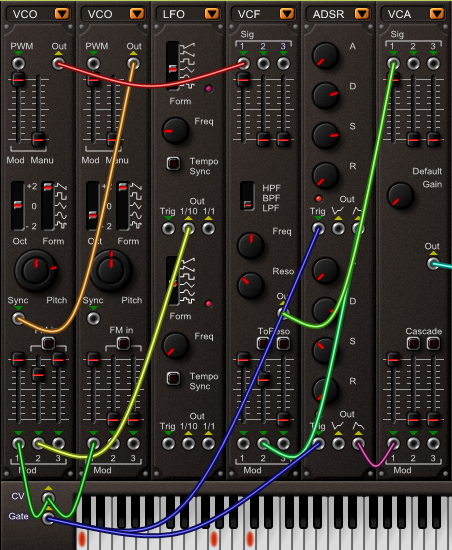Open the VCF module dropdown arrow
The image size is (452, 550).
pyautogui.click(x=287, y=14)
